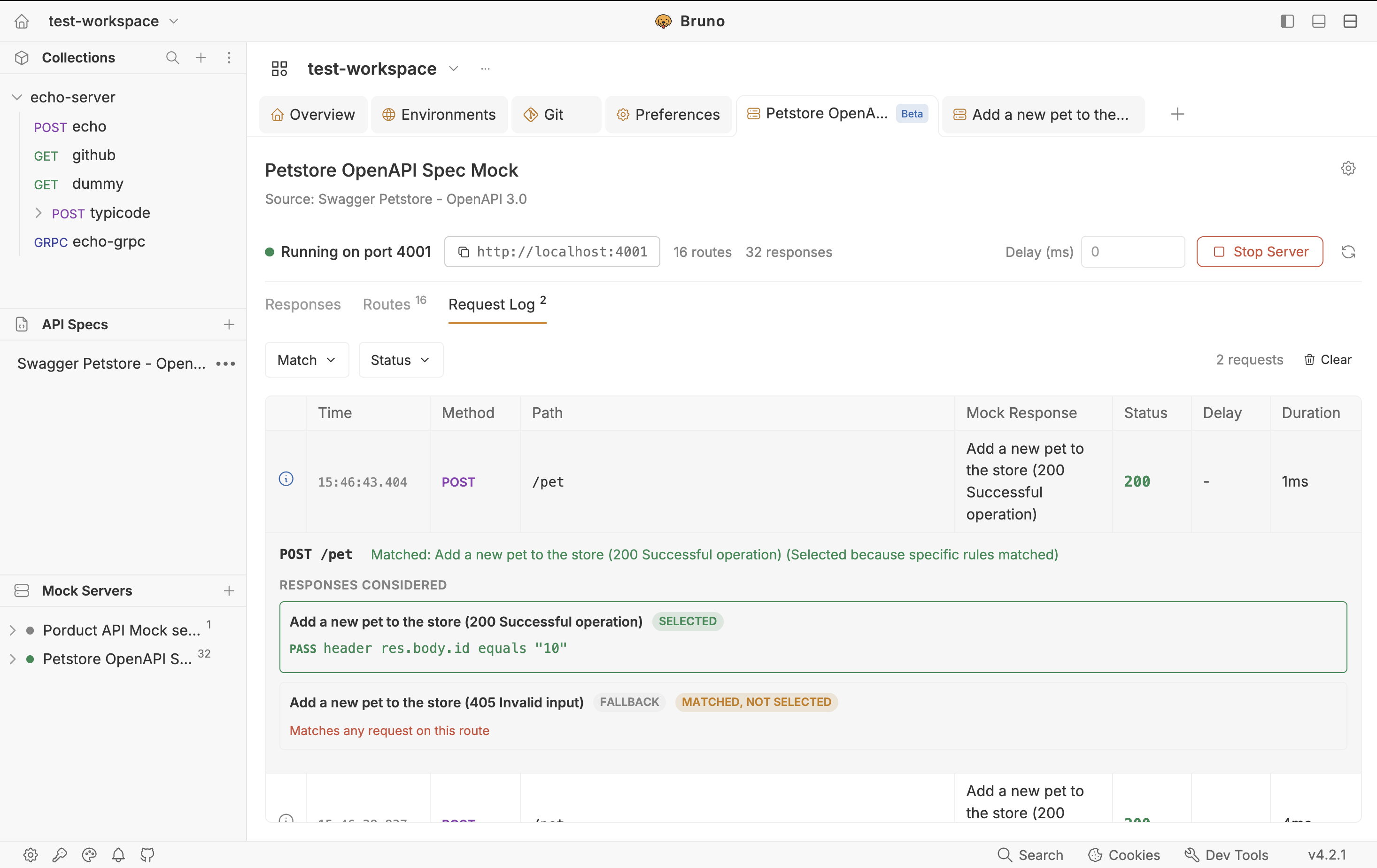1377x868 pixels.
Task: Open the Match filter dropdown
Action: 307,360
